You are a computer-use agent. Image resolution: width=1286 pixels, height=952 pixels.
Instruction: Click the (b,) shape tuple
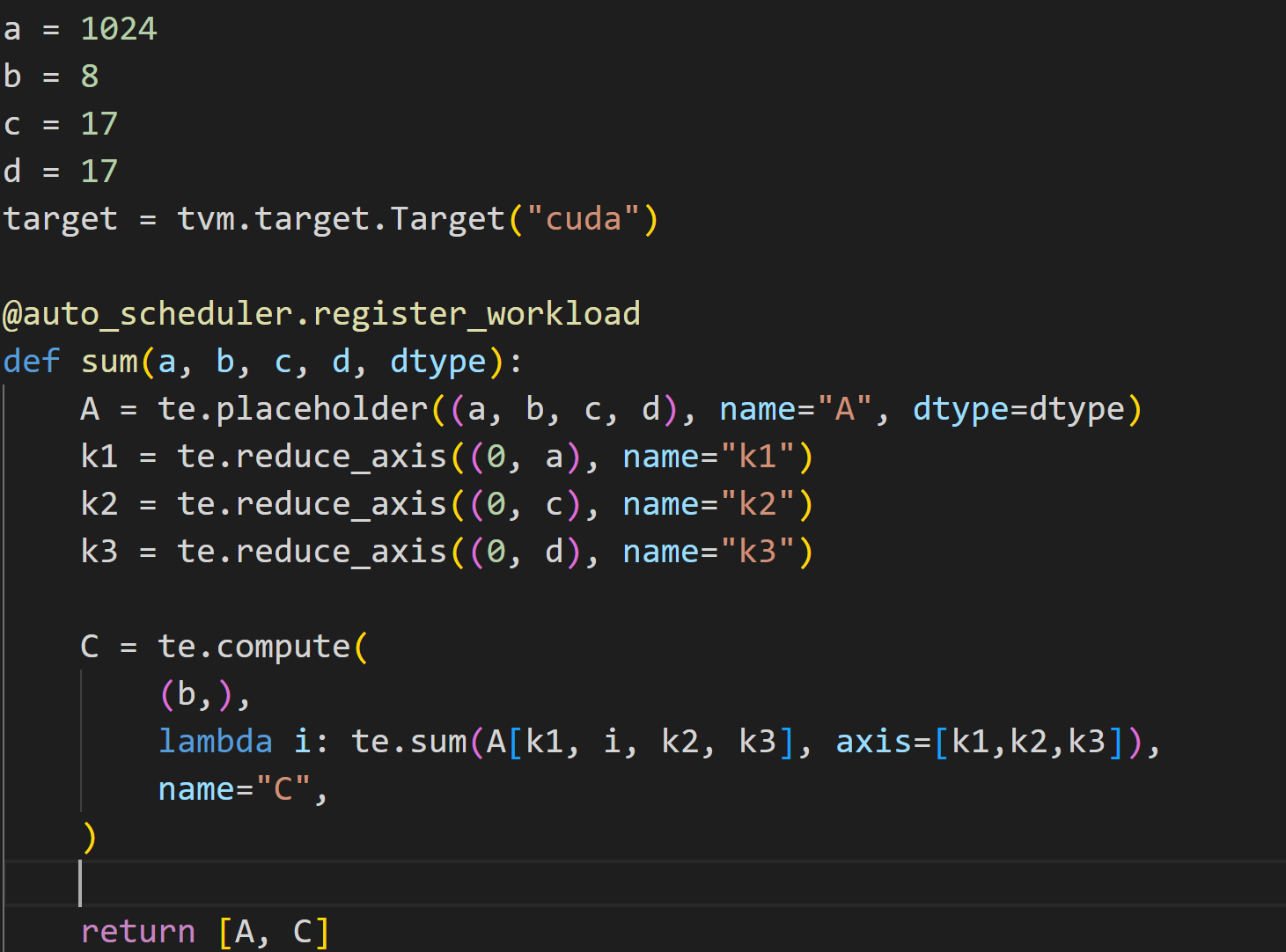(195, 694)
